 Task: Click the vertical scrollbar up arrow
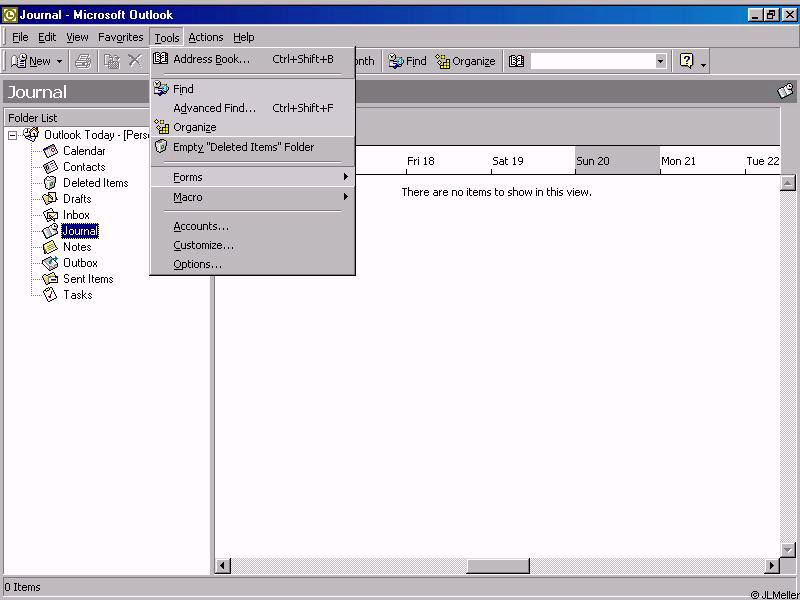[x=788, y=183]
